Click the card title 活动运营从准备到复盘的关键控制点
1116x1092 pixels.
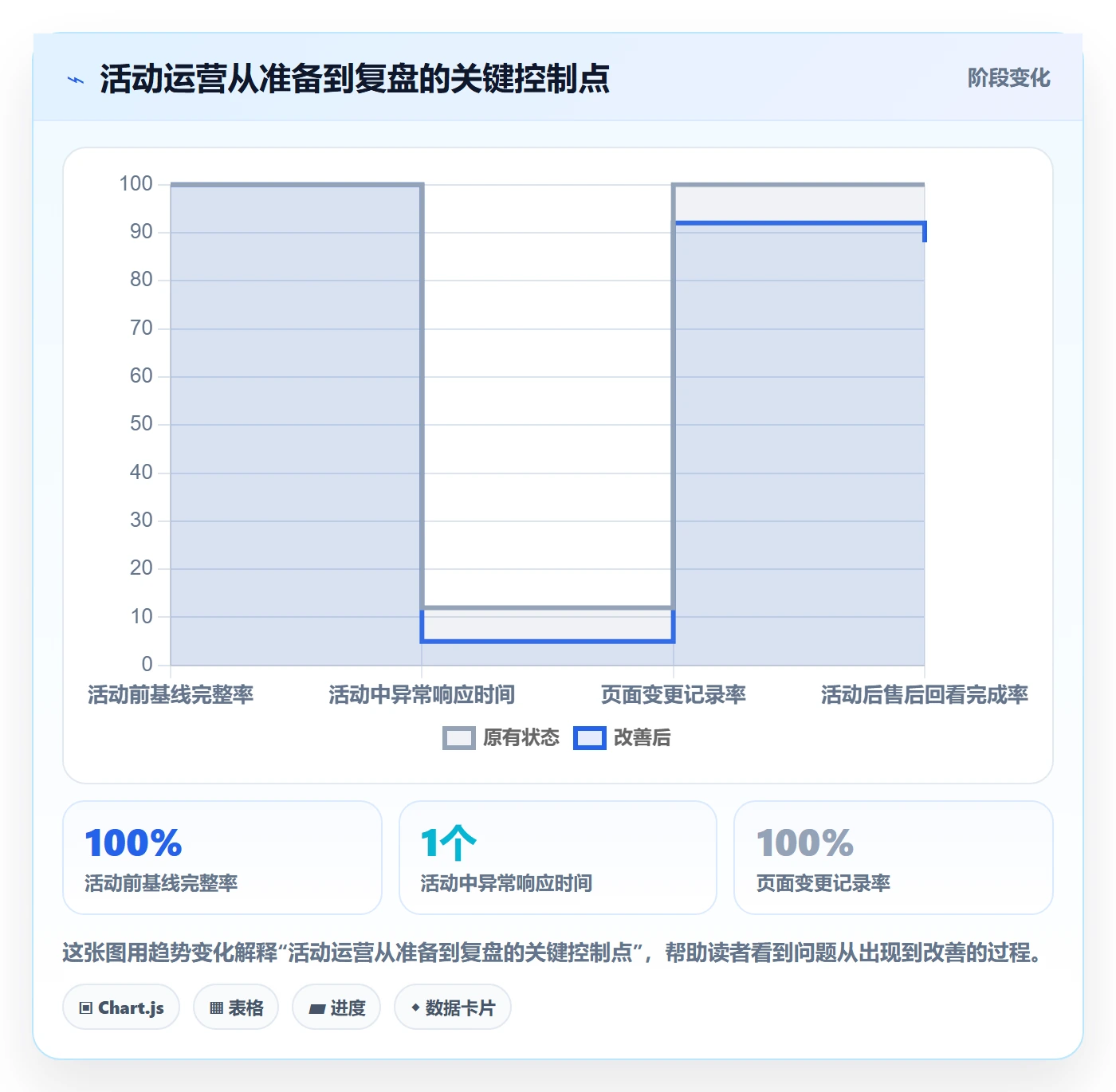[x=355, y=79]
